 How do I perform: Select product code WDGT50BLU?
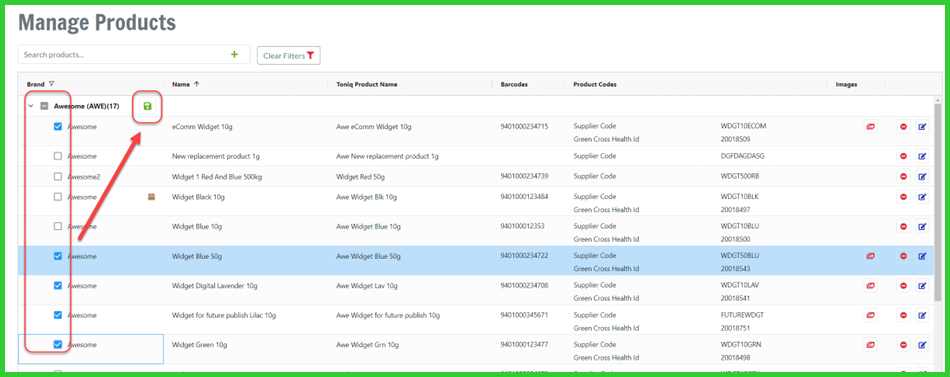click(739, 255)
